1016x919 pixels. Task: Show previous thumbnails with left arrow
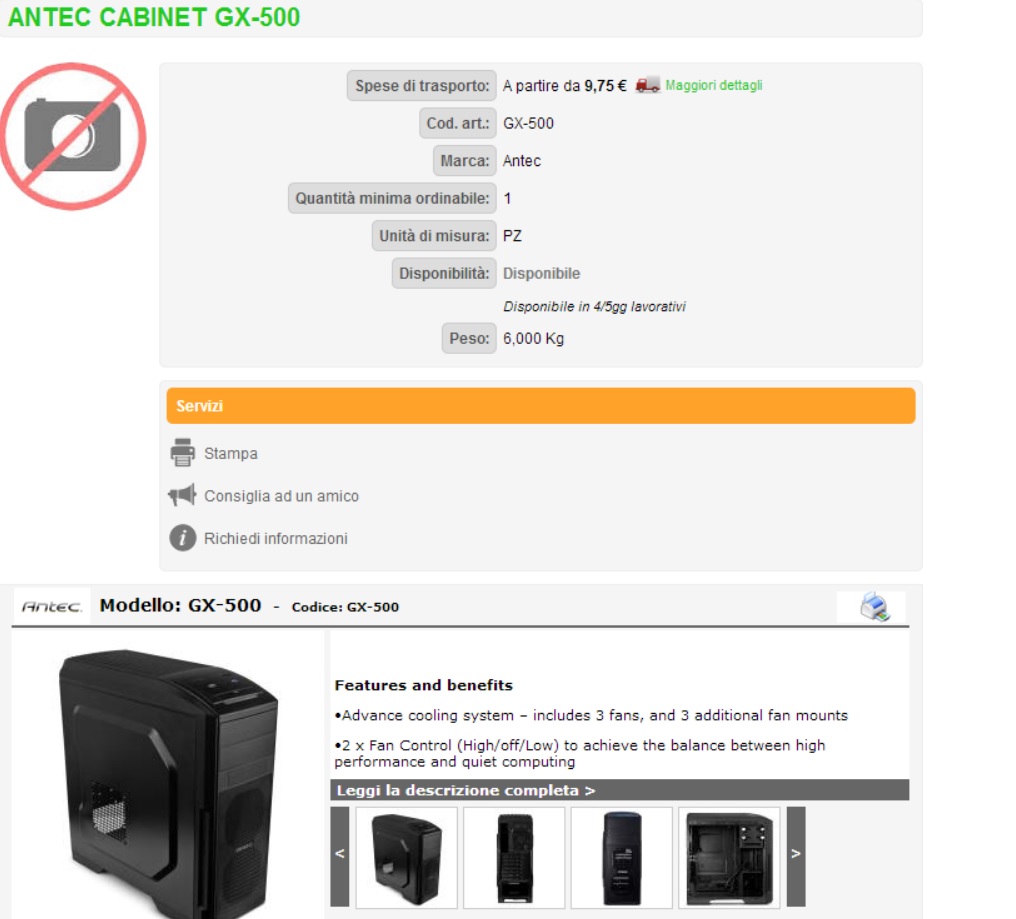pyautogui.click(x=340, y=855)
